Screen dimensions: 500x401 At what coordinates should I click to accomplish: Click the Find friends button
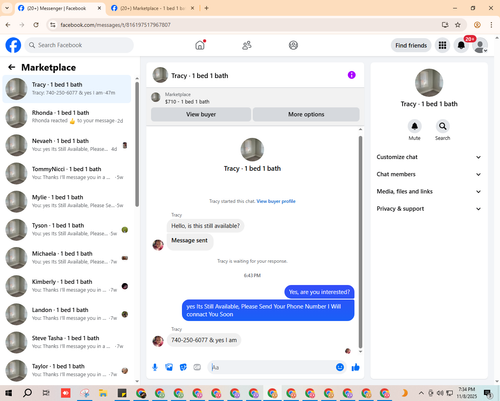click(x=411, y=45)
